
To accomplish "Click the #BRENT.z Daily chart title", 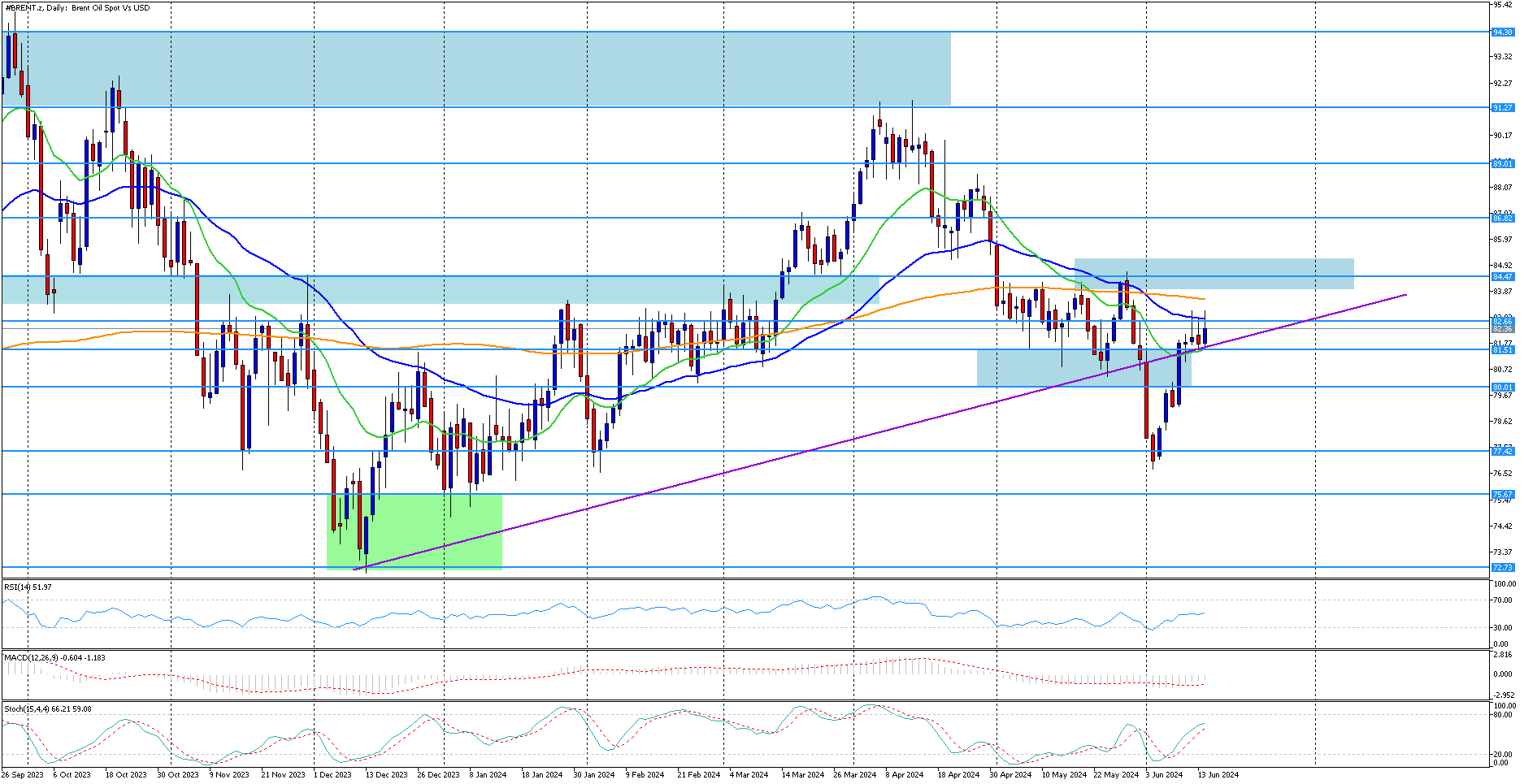I will point(77,8).
